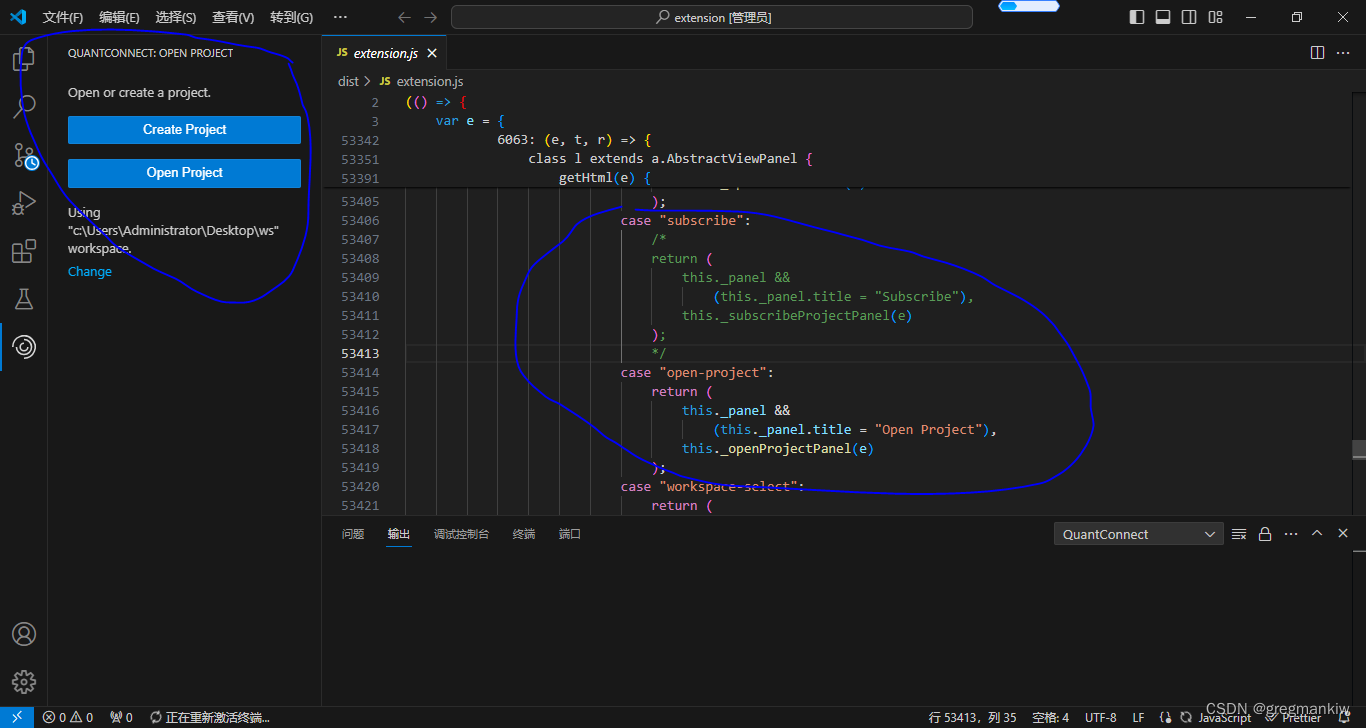1366x728 pixels.
Task: Click the reactivating terminal status item
Action: (209, 717)
